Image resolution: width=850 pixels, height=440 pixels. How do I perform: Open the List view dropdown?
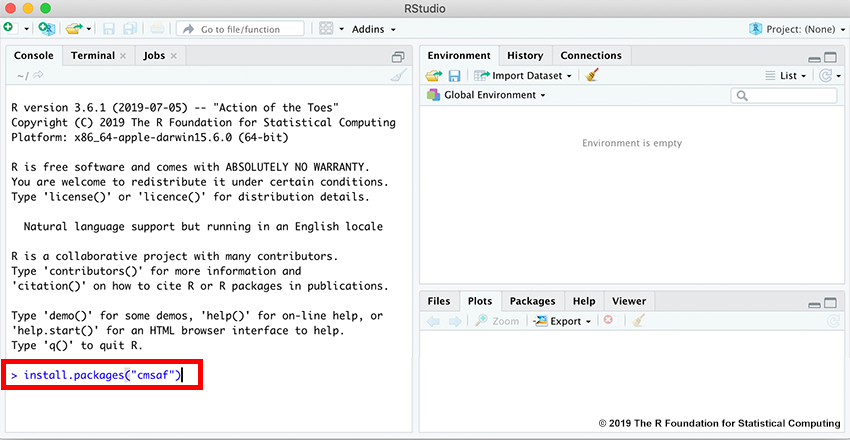[x=785, y=76]
